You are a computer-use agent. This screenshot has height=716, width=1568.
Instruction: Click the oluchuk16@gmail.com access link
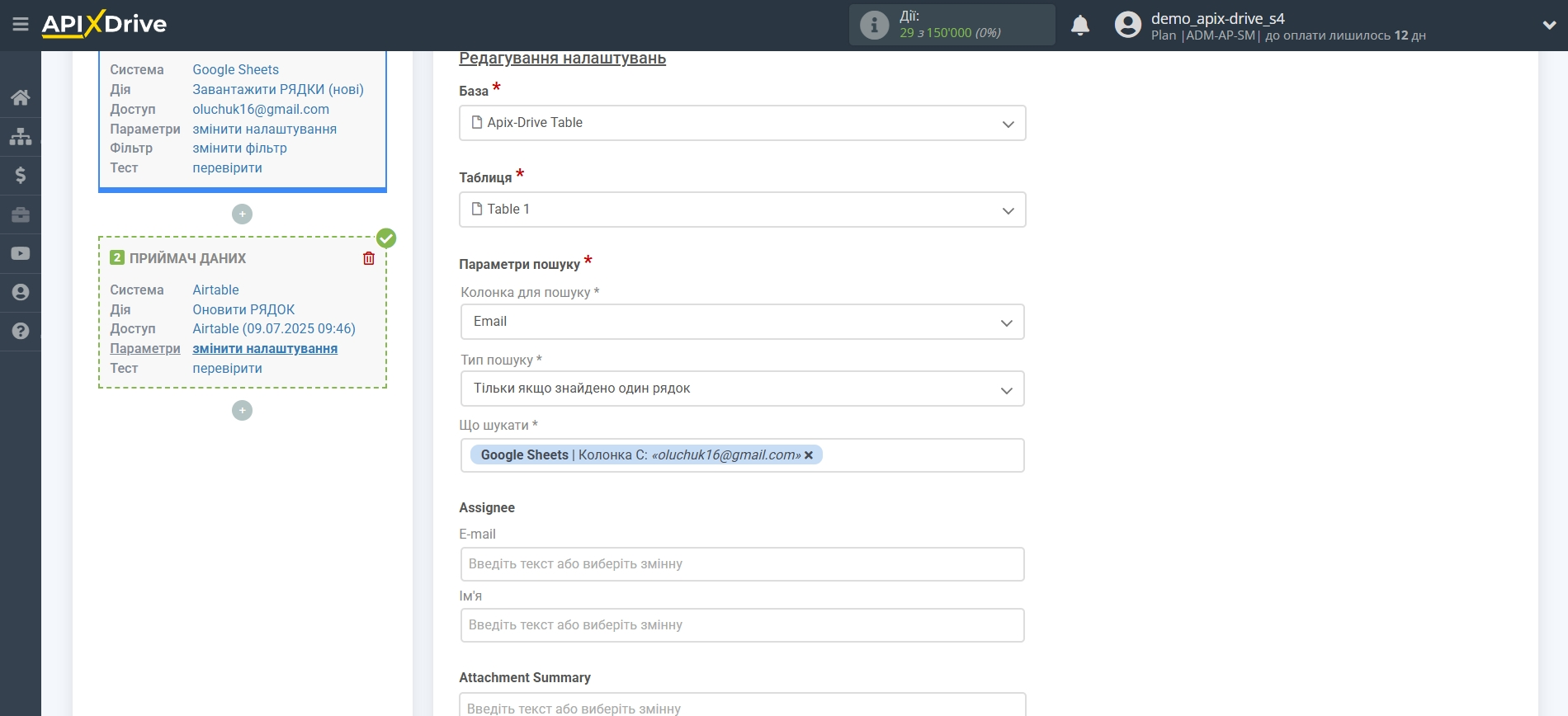click(x=261, y=110)
